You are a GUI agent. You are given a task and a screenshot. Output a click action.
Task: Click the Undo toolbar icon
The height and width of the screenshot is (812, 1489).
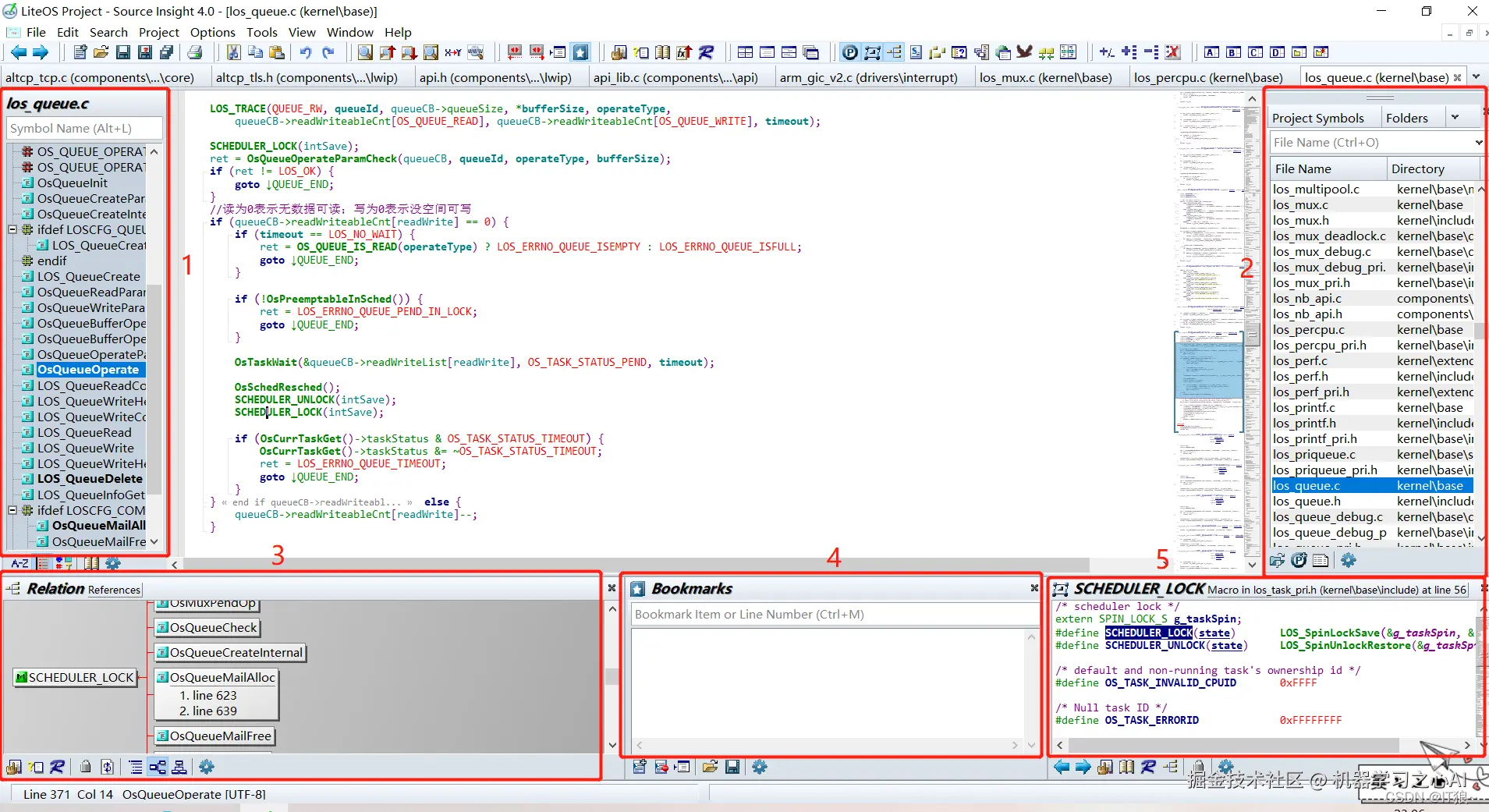[x=306, y=52]
